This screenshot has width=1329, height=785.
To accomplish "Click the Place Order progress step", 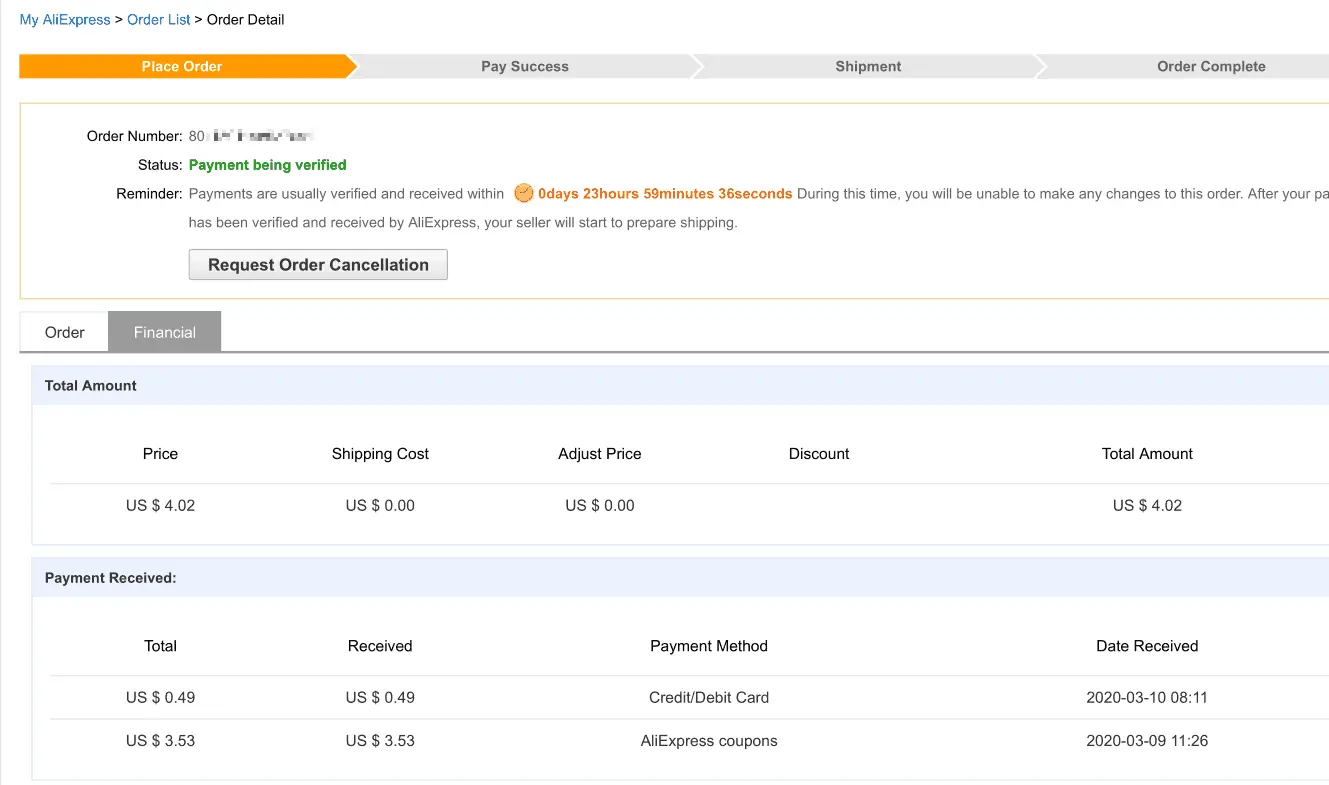I will click(x=182, y=66).
